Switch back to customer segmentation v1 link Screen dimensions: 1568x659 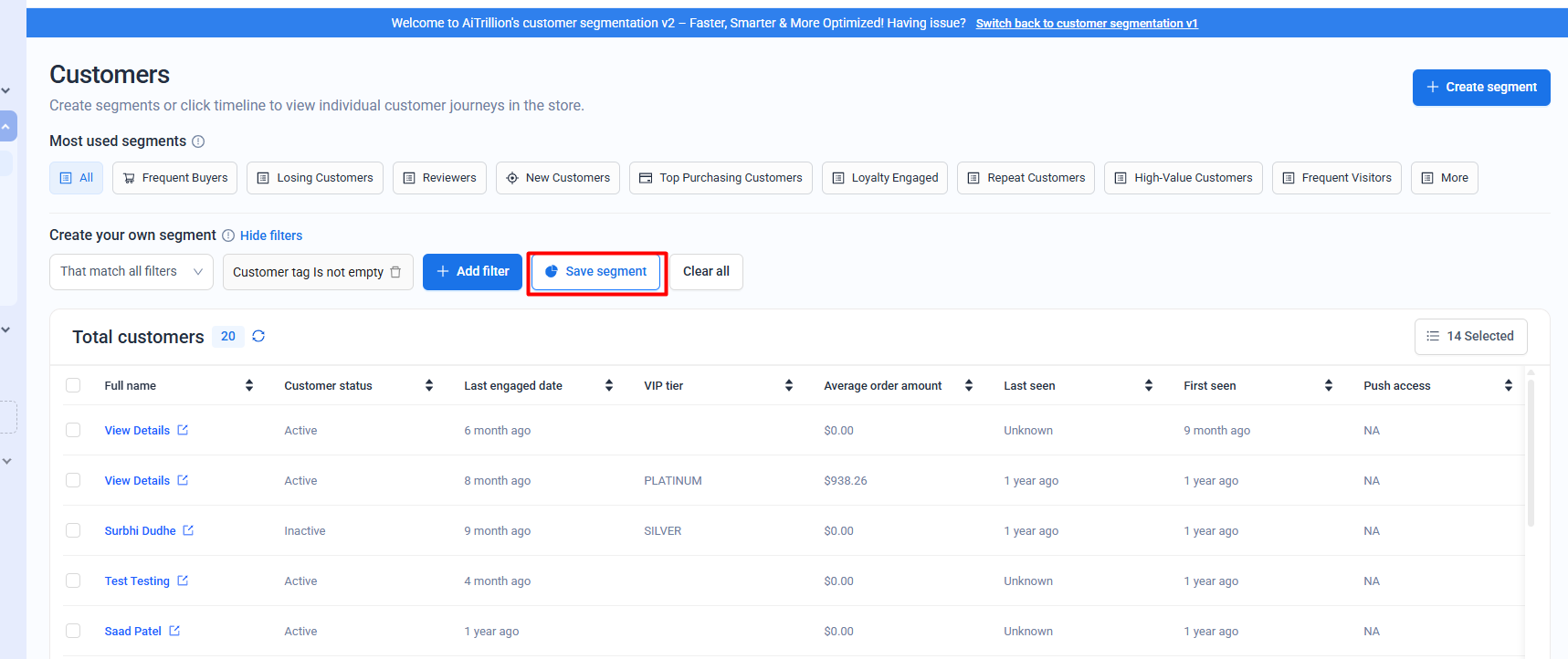coord(1086,24)
